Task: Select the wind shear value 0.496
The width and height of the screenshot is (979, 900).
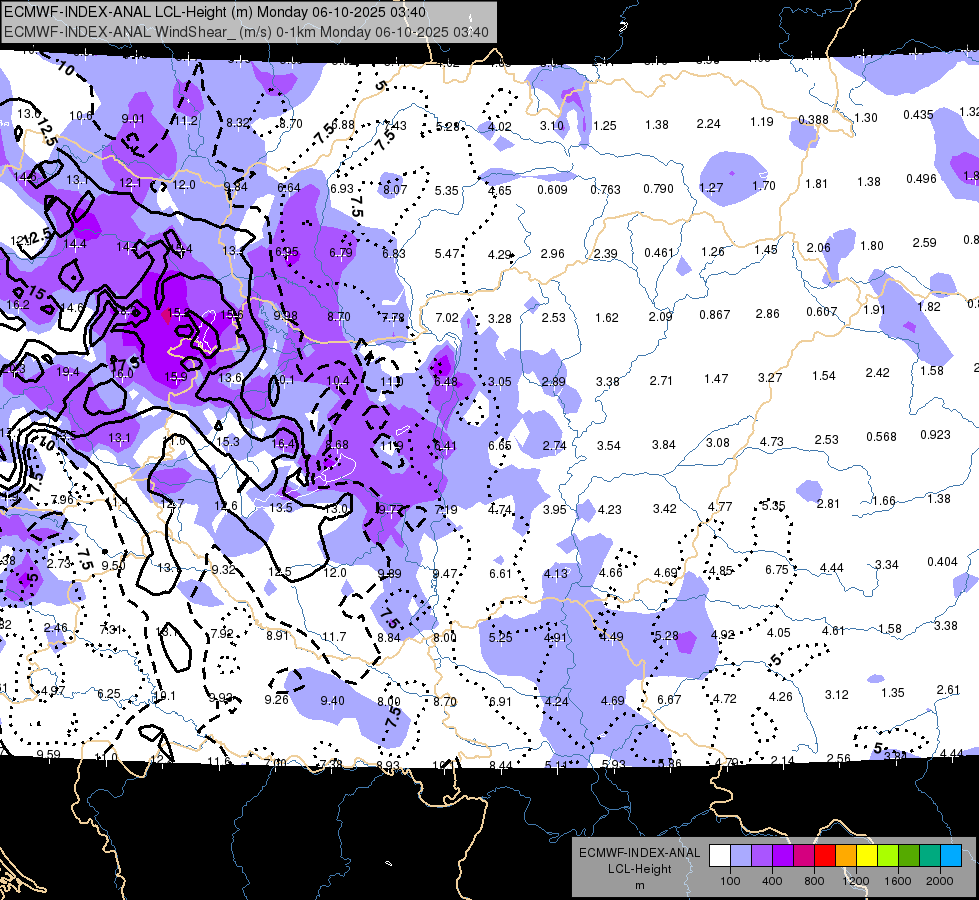Action: (922, 179)
